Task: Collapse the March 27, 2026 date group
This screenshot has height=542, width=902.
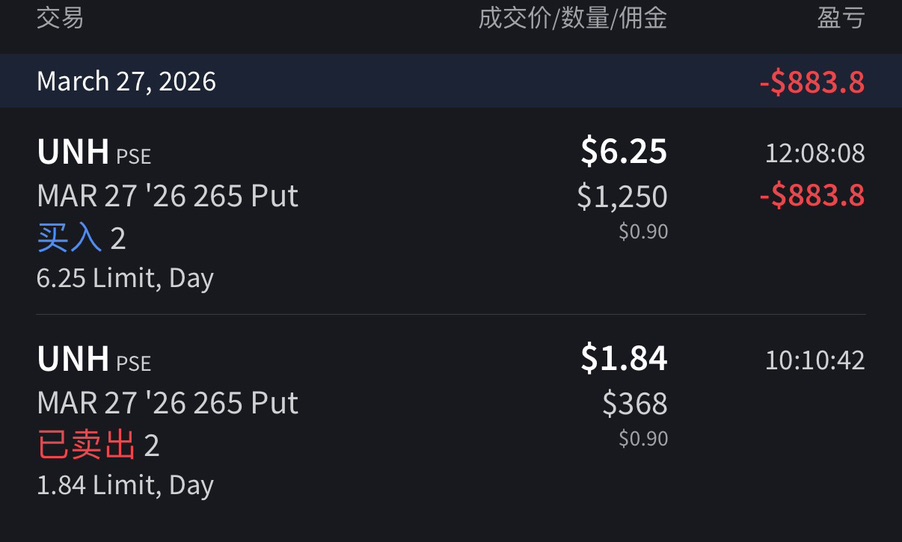Action: click(x=126, y=81)
